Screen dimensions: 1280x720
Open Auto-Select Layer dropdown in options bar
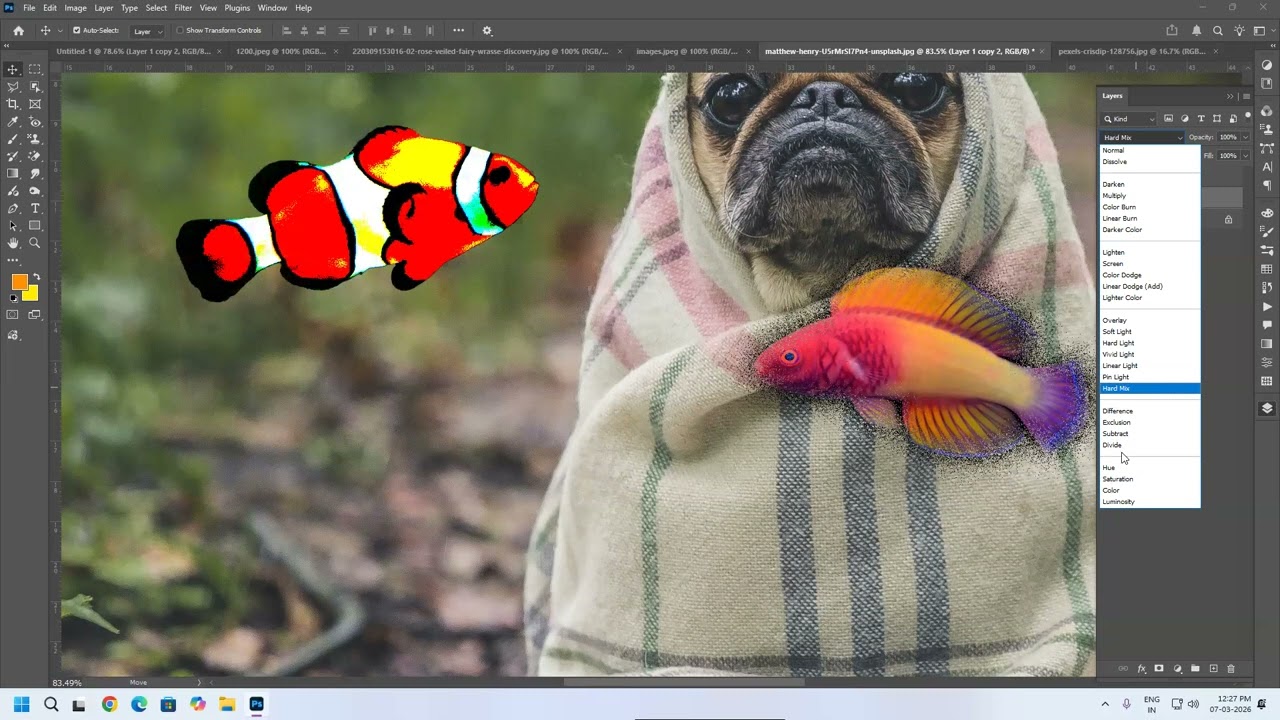[x=147, y=31]
